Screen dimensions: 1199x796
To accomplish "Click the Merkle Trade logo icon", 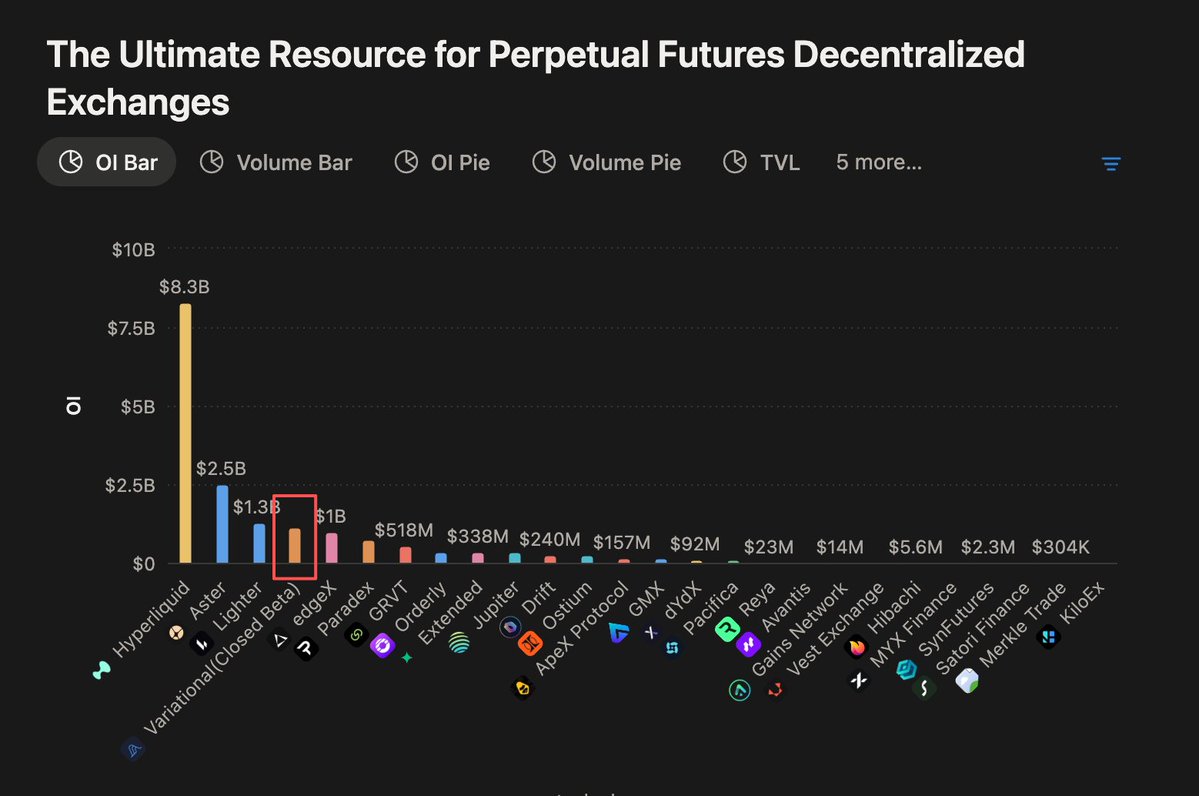I will click(967, 681).
